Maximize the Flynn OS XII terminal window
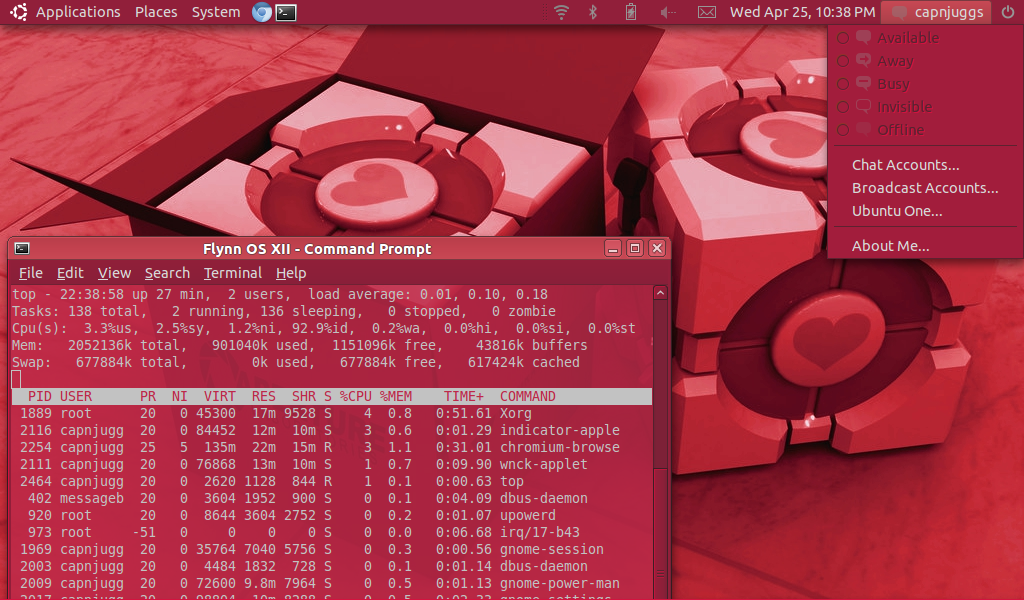Image resolution: width=1024 pixels, height=600 pixels. click(635, 248)
